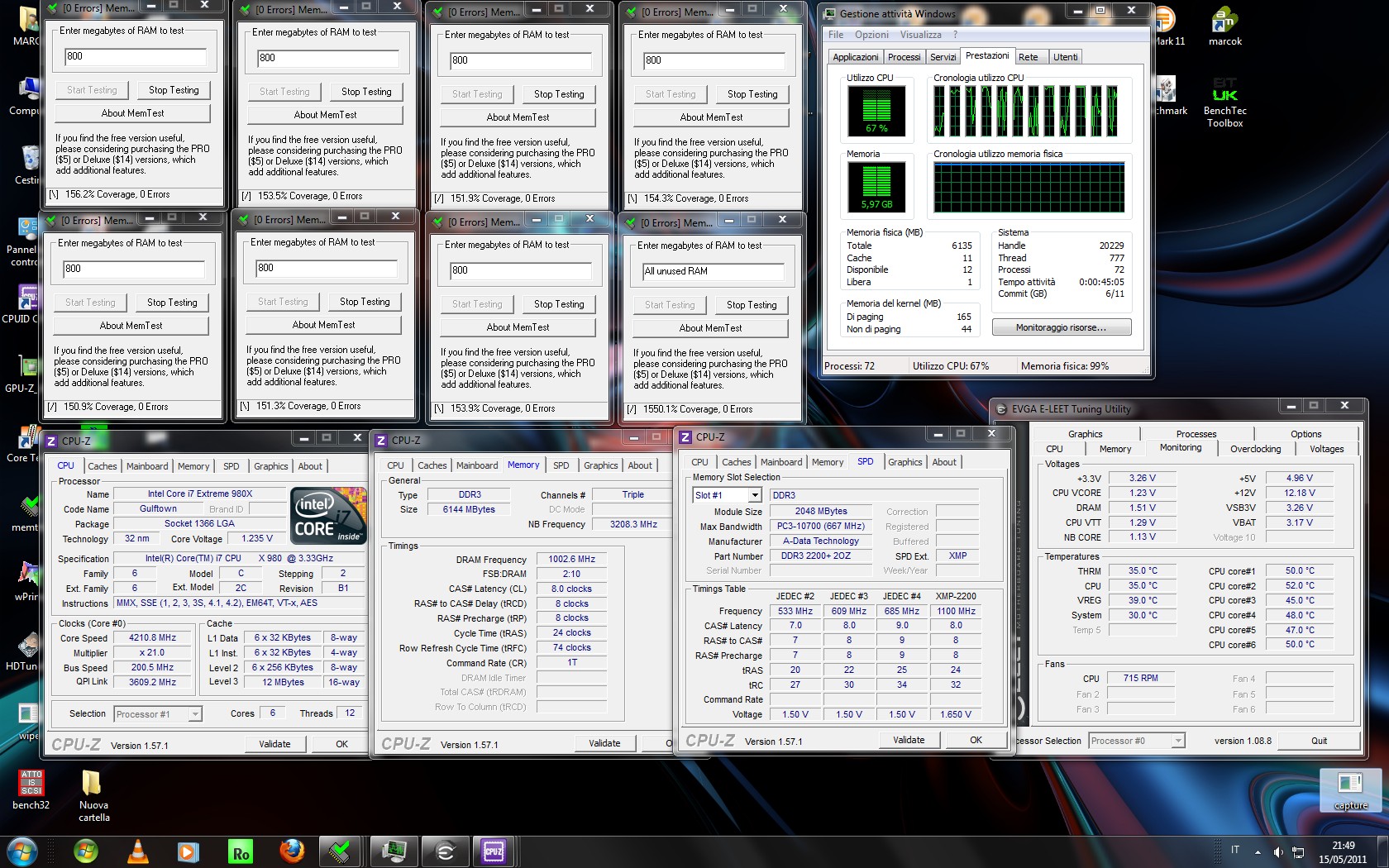Show hidden icons in the system tray
The height and width of the screenshot is (868, 1389).
point(1258,851)
